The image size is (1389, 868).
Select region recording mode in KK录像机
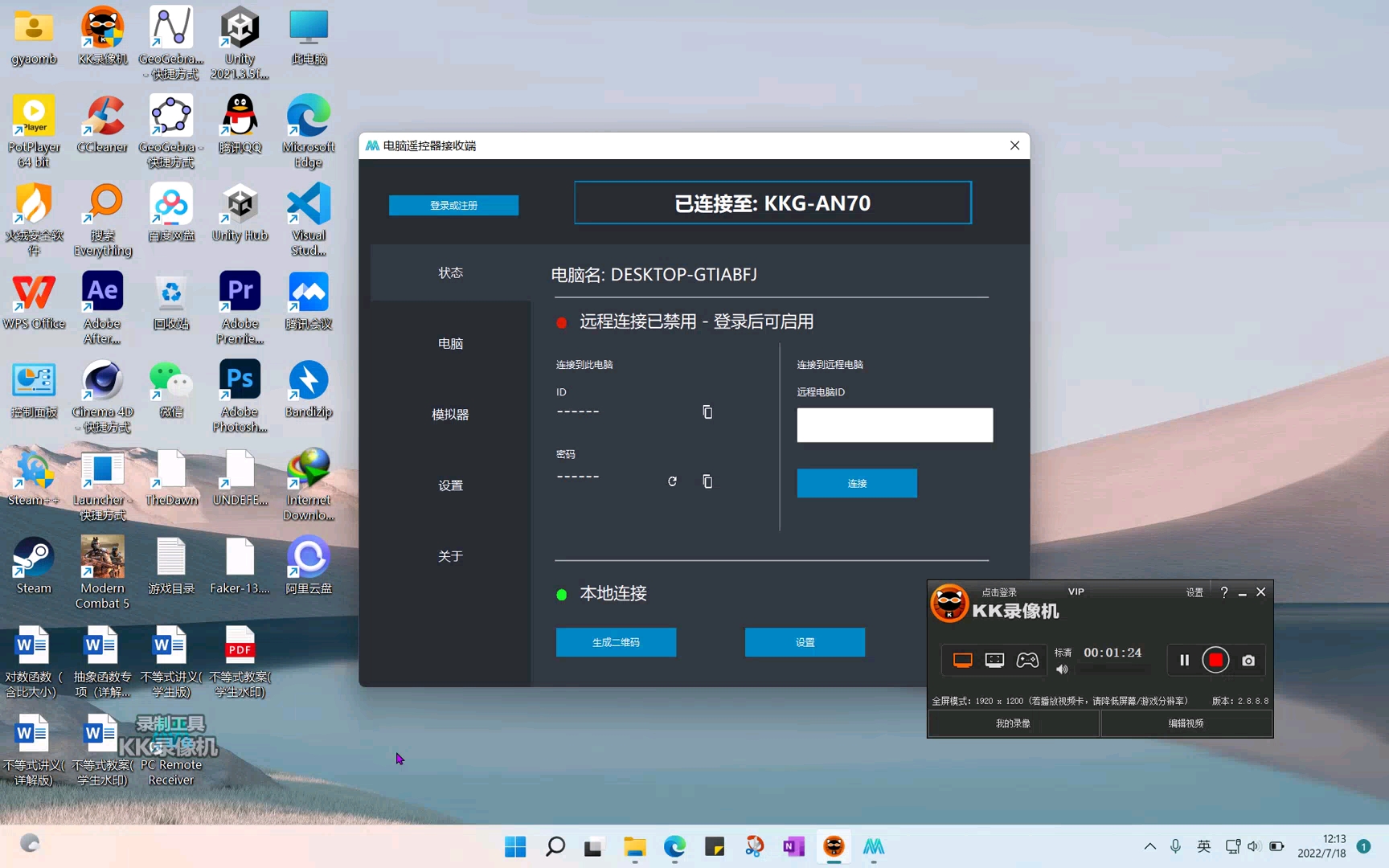[995, 661]
